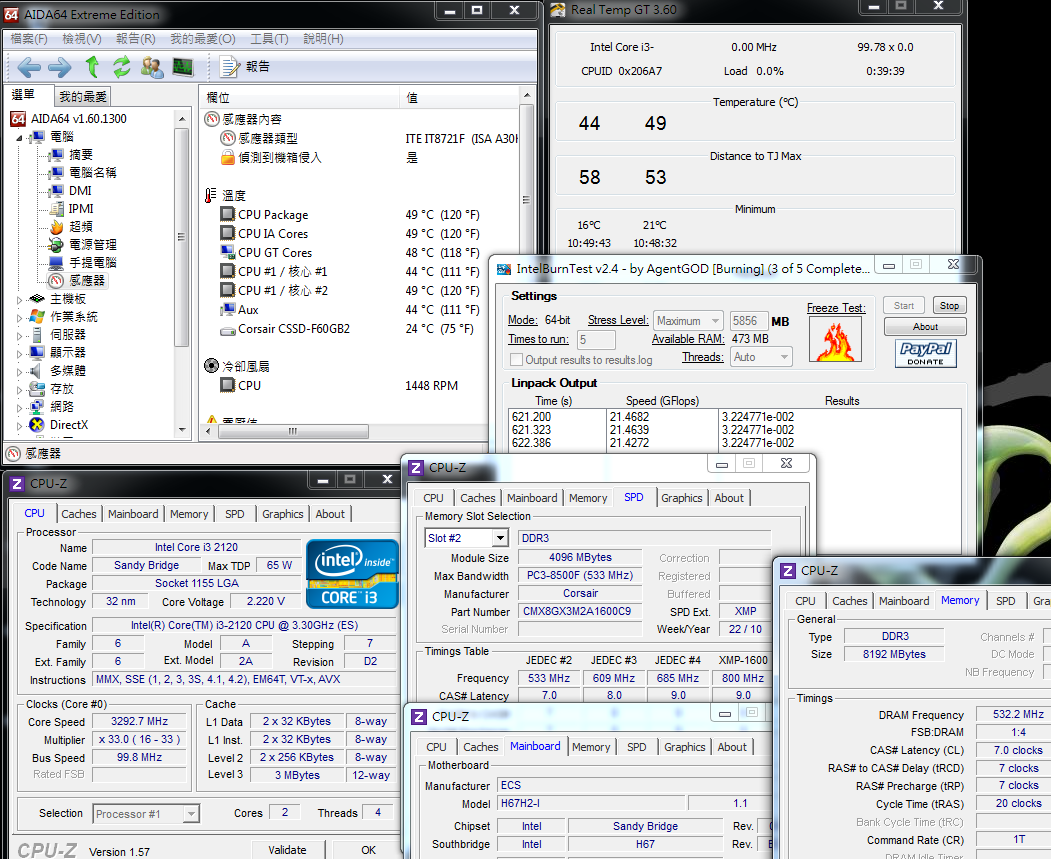Screen dimensions: 1051x859
Task: Open the users icon in AIDA64 toolbar
Action: click(x=152, y=67)
